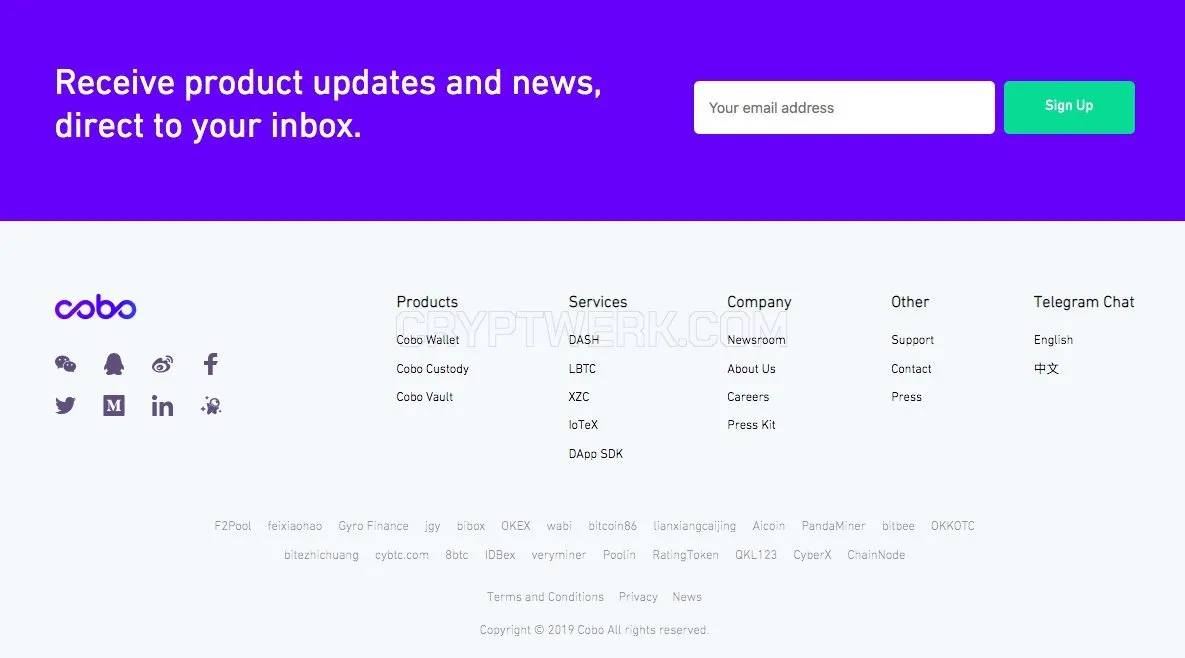Open the Weibo social icon
Screen dimensions: 1185x658
click(x=162, y=364)
